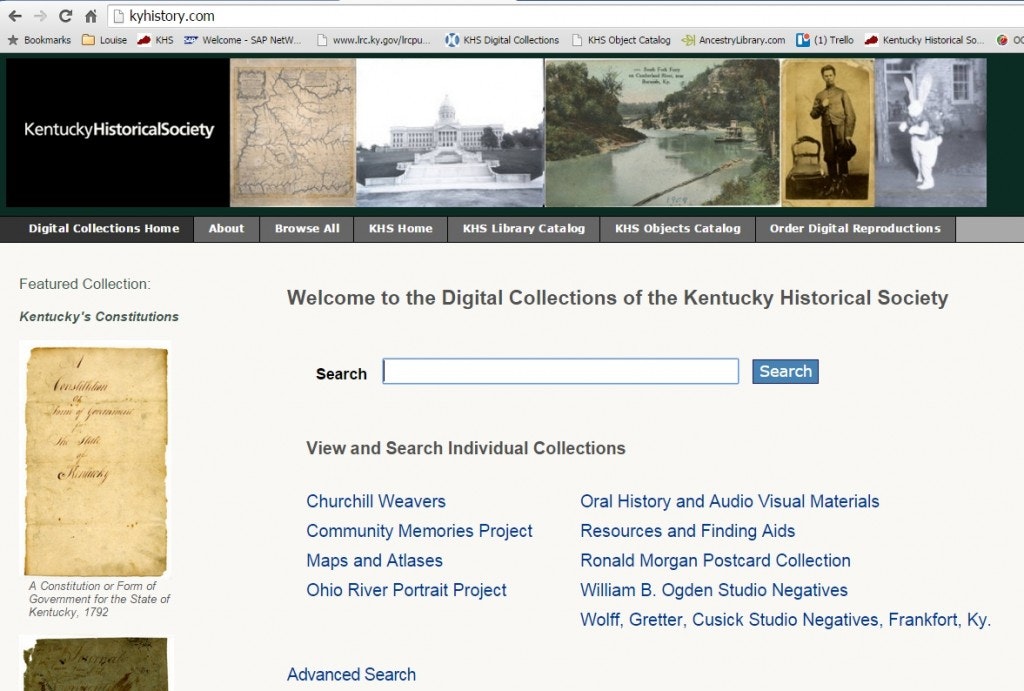Screen dimensions: 1024x691
Task: Go to Order Digital Reproductions tab
Action: (854, 229)
